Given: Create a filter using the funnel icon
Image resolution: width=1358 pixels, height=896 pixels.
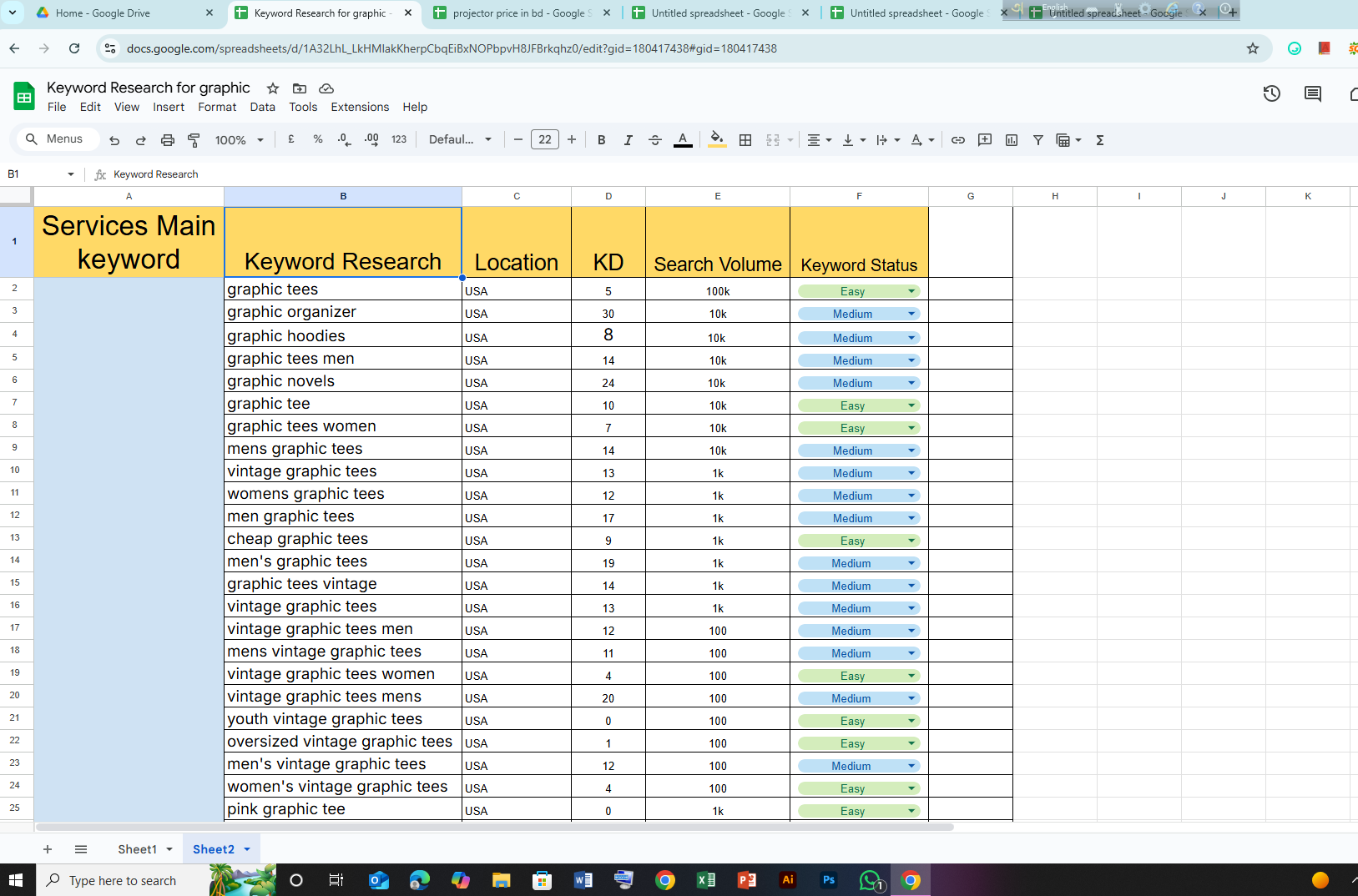Looking at the screenshot, I should click(1038, 139).
